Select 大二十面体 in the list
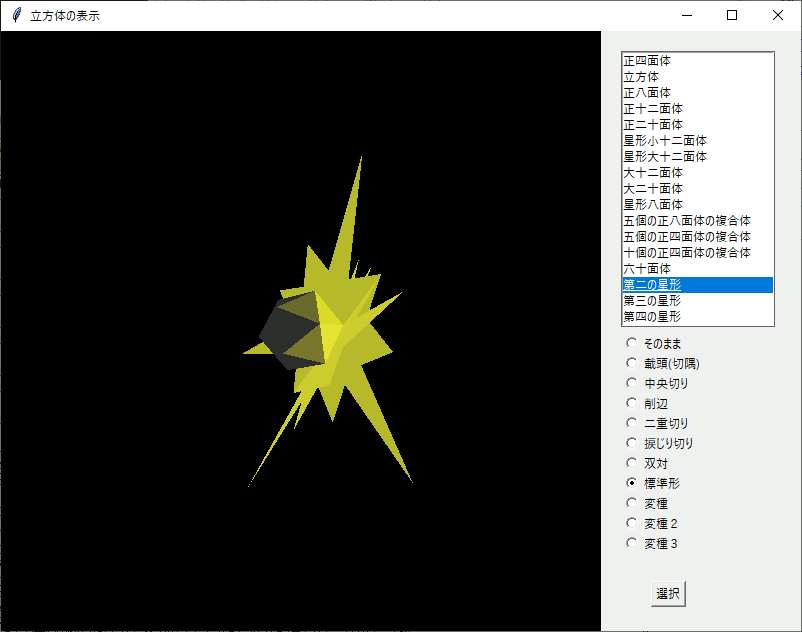 click(x=698, y=189)
